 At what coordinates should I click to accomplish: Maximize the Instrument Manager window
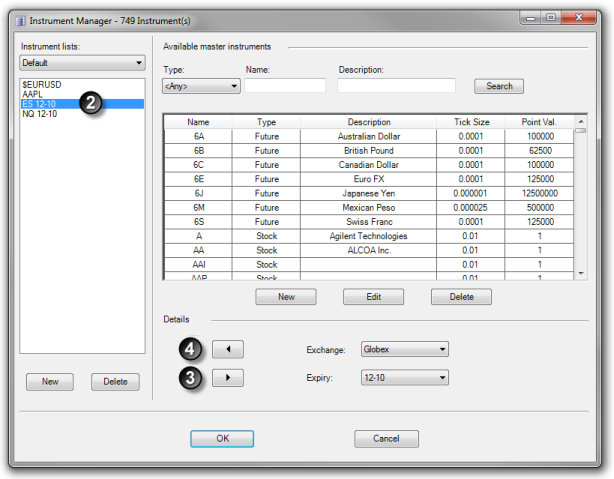click(551, 18)
